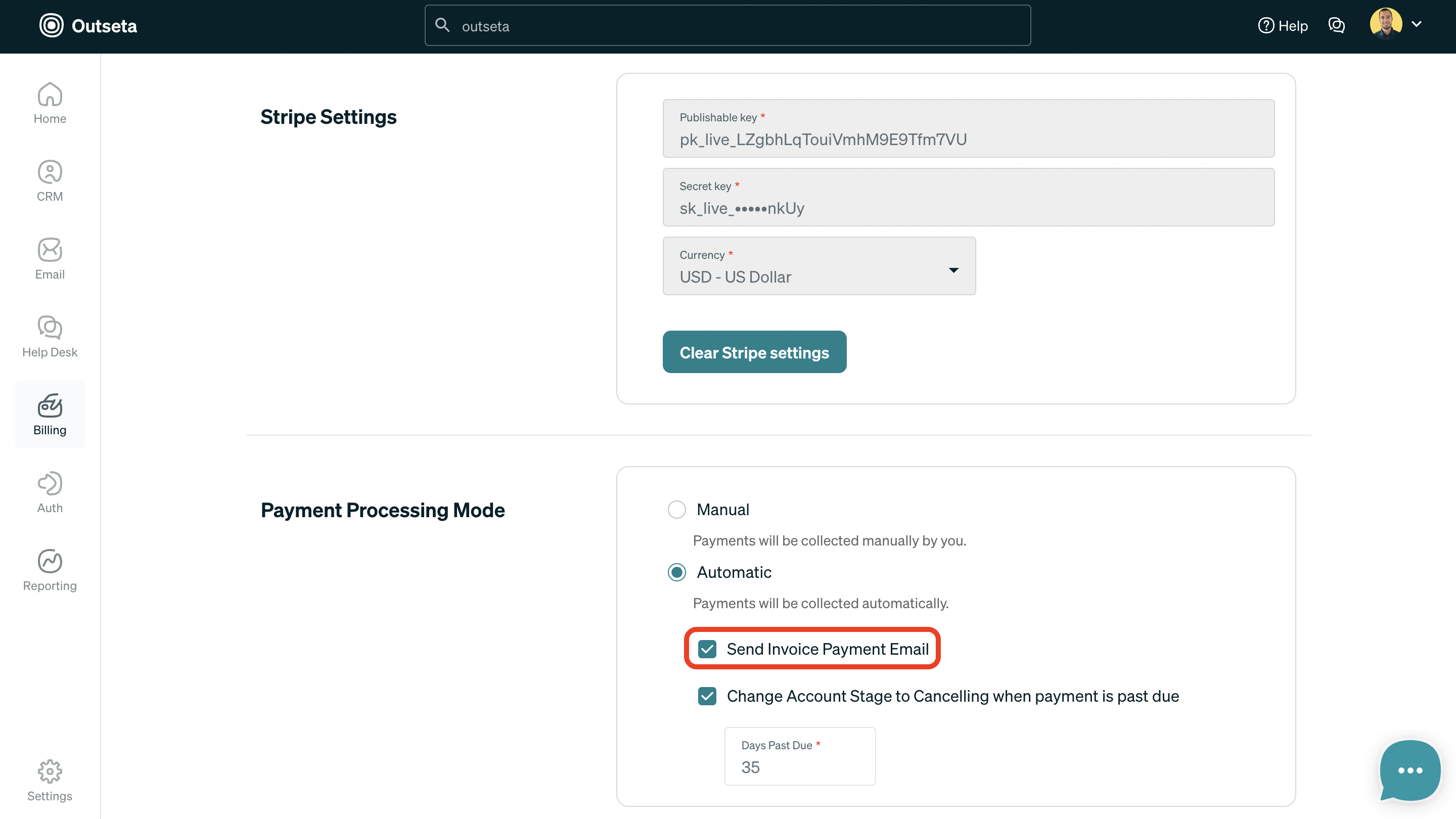1456x819 pixels.
Task: Open the Billing sidebar item
Action: tap(50, 415)
